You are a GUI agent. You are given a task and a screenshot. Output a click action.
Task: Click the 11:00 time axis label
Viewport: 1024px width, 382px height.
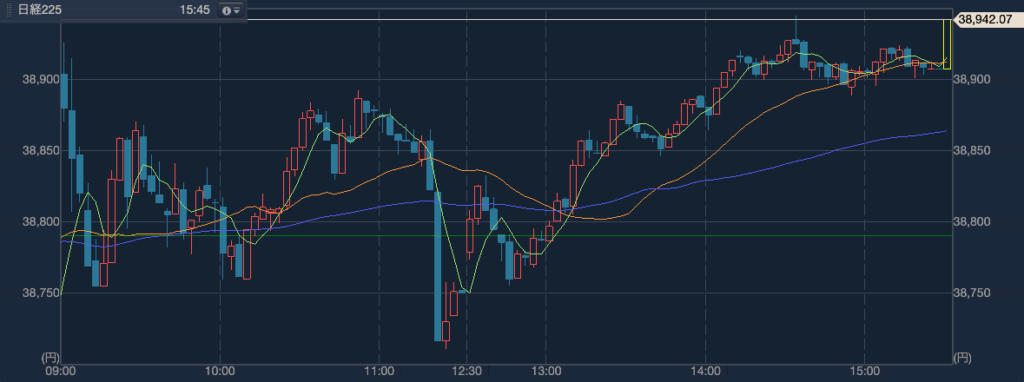coord(379,372)
